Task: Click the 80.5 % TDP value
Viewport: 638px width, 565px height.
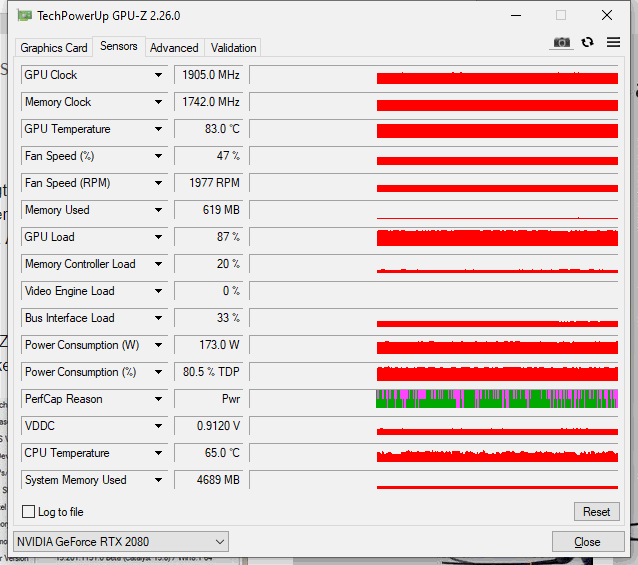Action: (x=209, y=372)
